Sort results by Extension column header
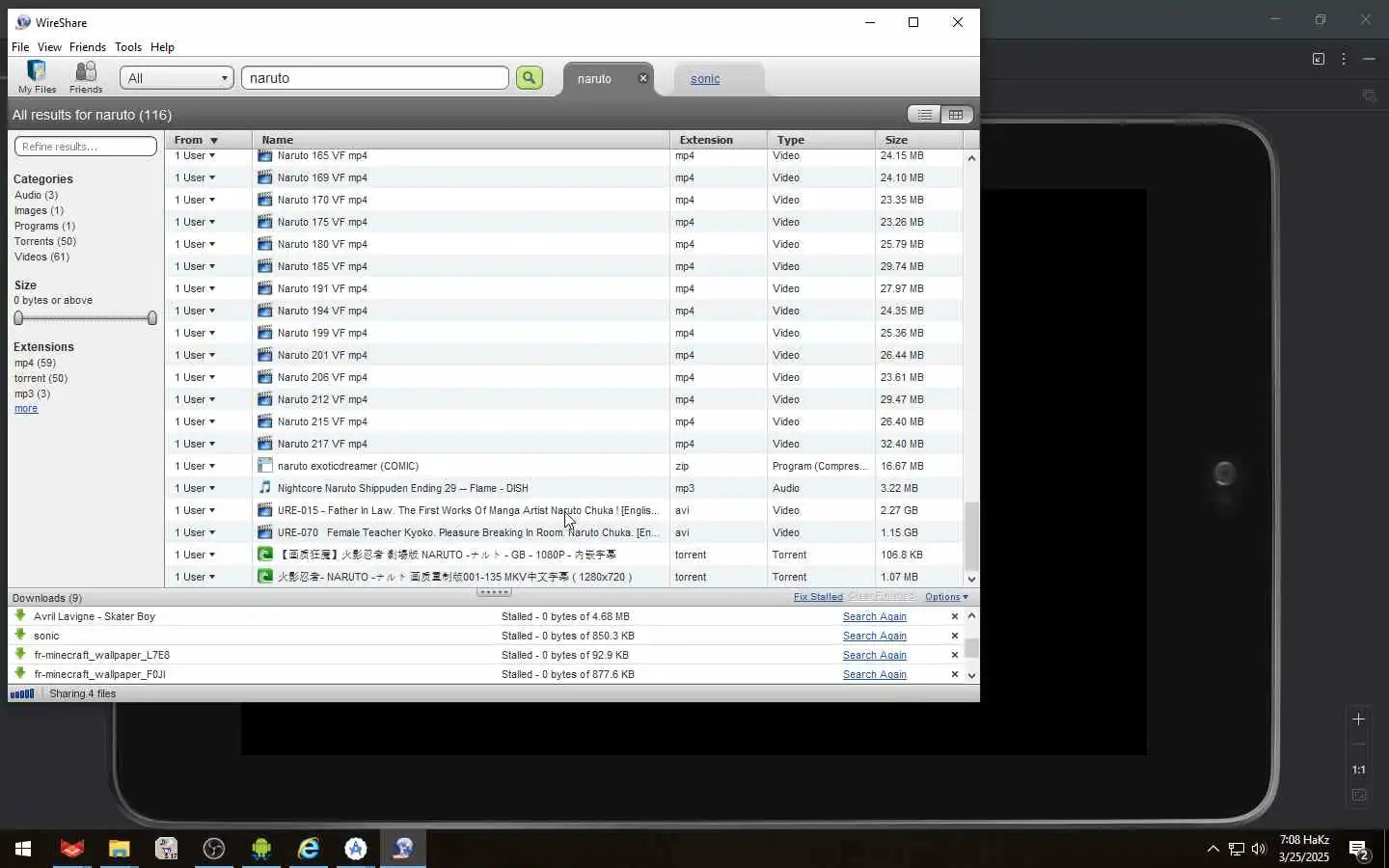 [x=718, y=140]
